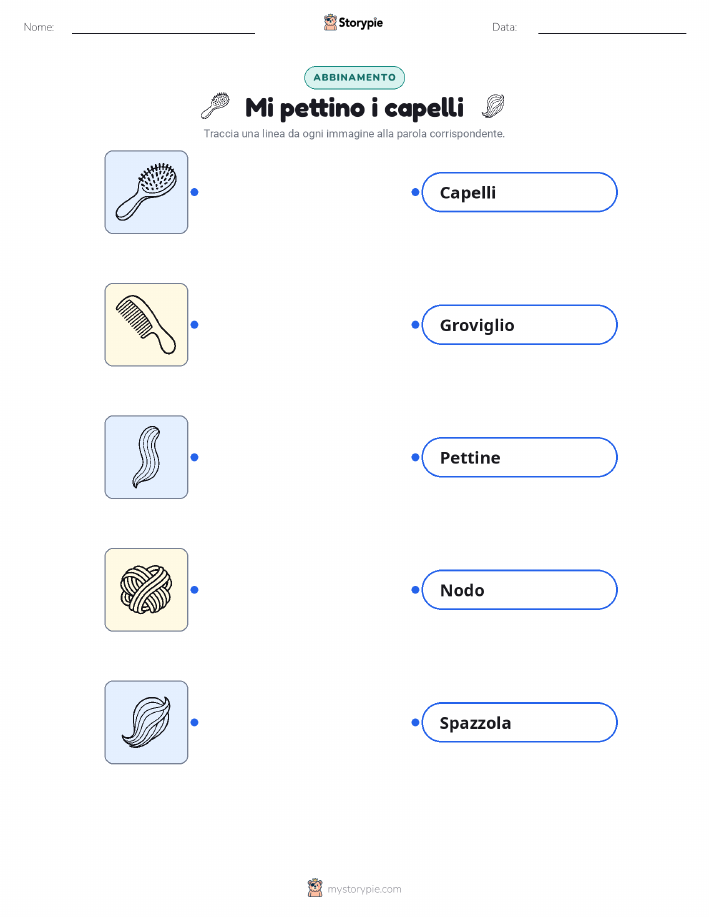Choose the Pettine word box

(519, 457)
